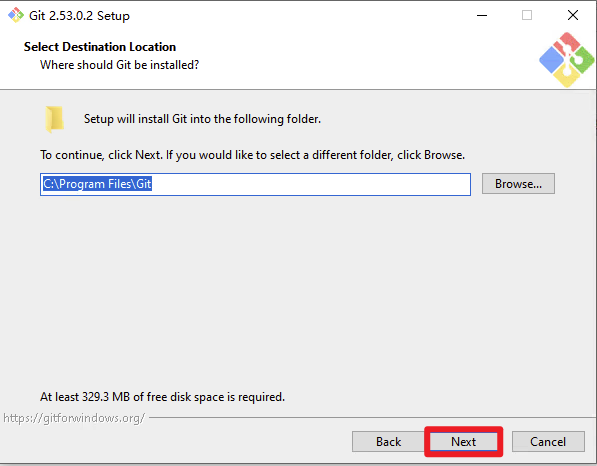Focus the C:\Program Files\Git path field
597x466 pixels.
pos(255,184)
